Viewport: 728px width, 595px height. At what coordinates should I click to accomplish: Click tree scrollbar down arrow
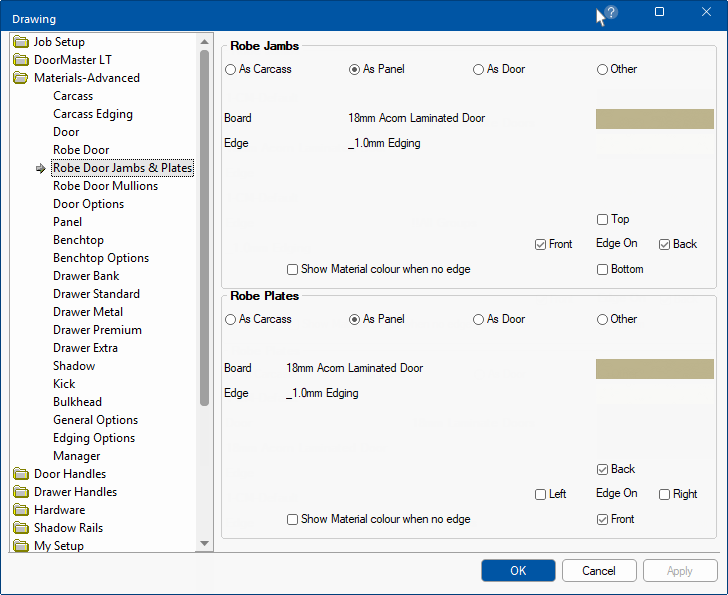tap(204, 543)
